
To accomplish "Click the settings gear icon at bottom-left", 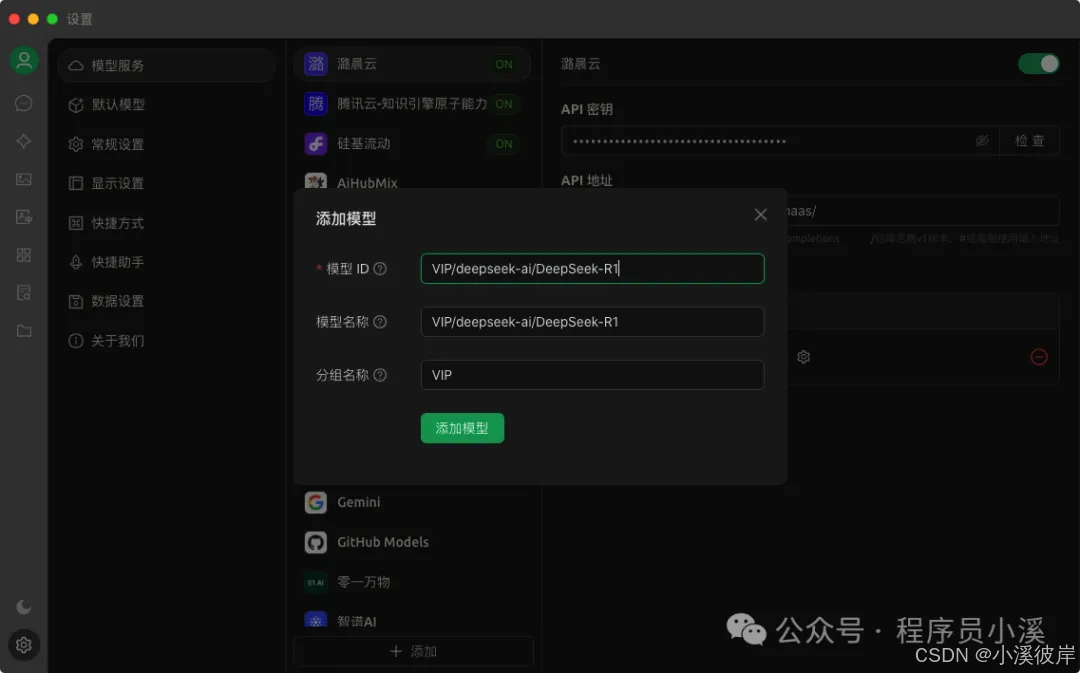I will point(23,645).
